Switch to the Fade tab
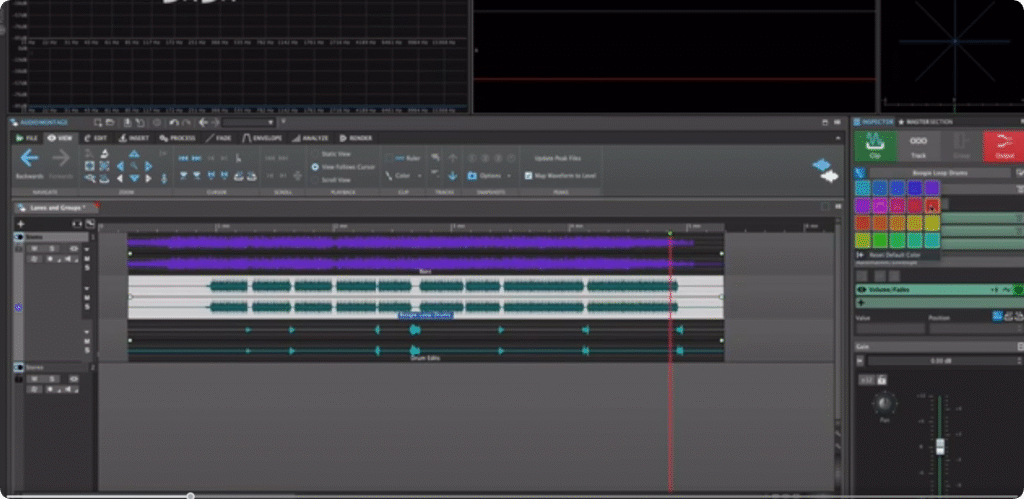 (x=218, y=138)
